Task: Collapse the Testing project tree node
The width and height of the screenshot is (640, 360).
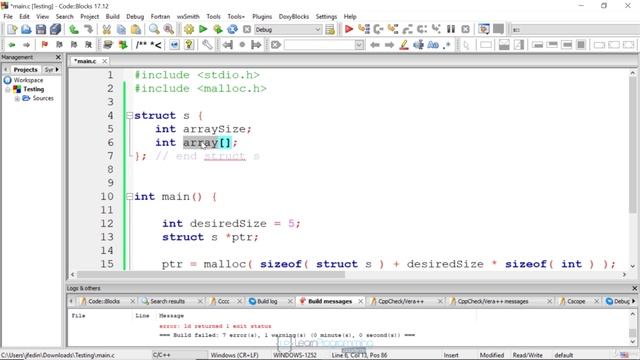Action: coord(8,89)
